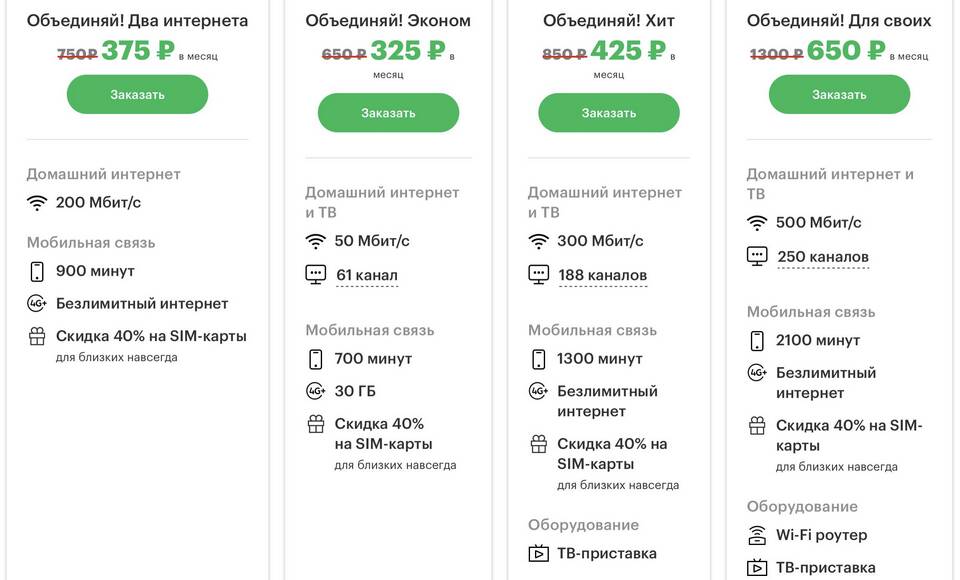Click the phone icon beside 2100 минут
The width and height of the screenshot is (960, 580).
pyautogui.click(x=757, y=341)
